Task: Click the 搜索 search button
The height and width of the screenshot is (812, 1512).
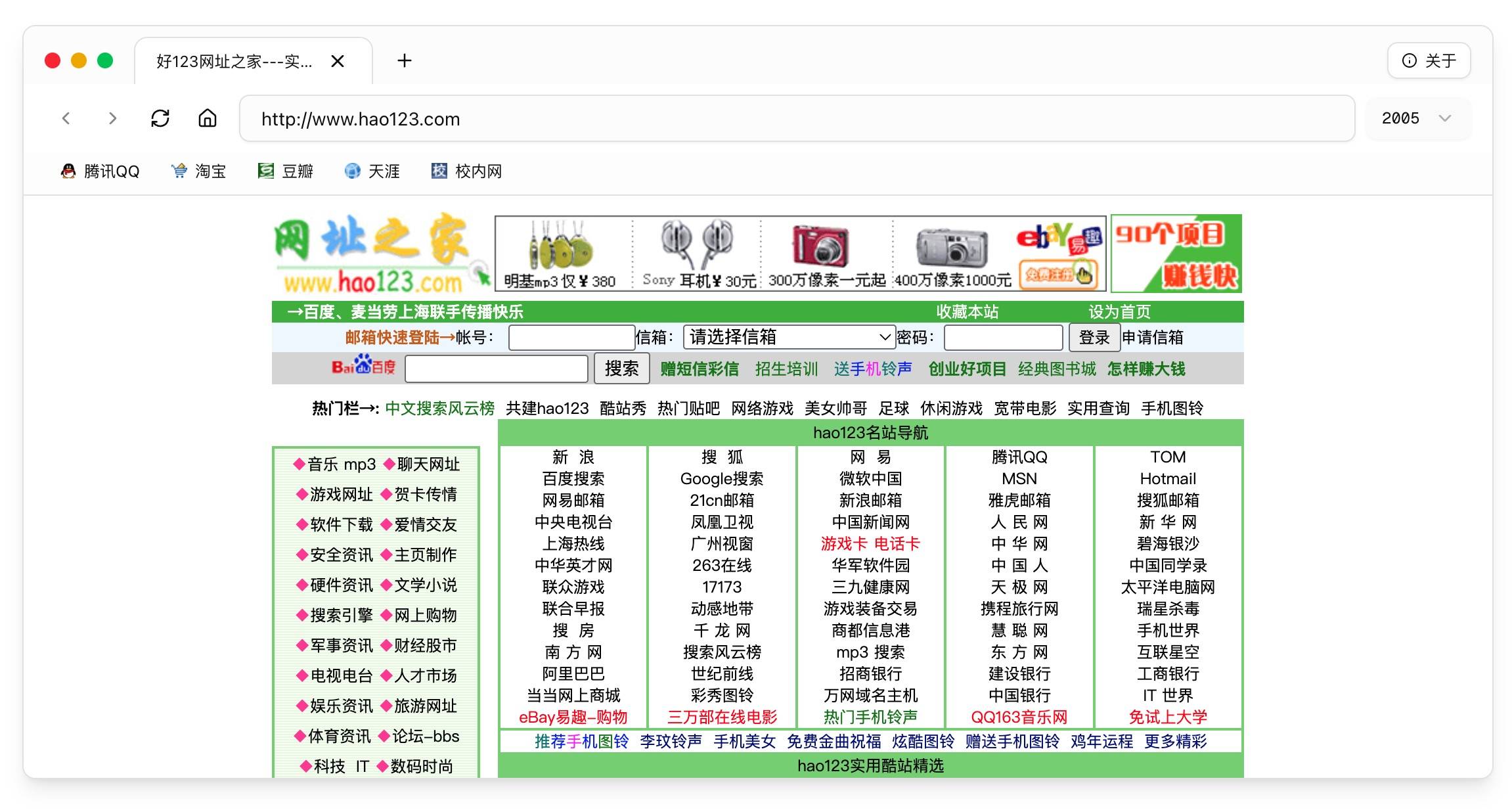Action: point(622,369)
